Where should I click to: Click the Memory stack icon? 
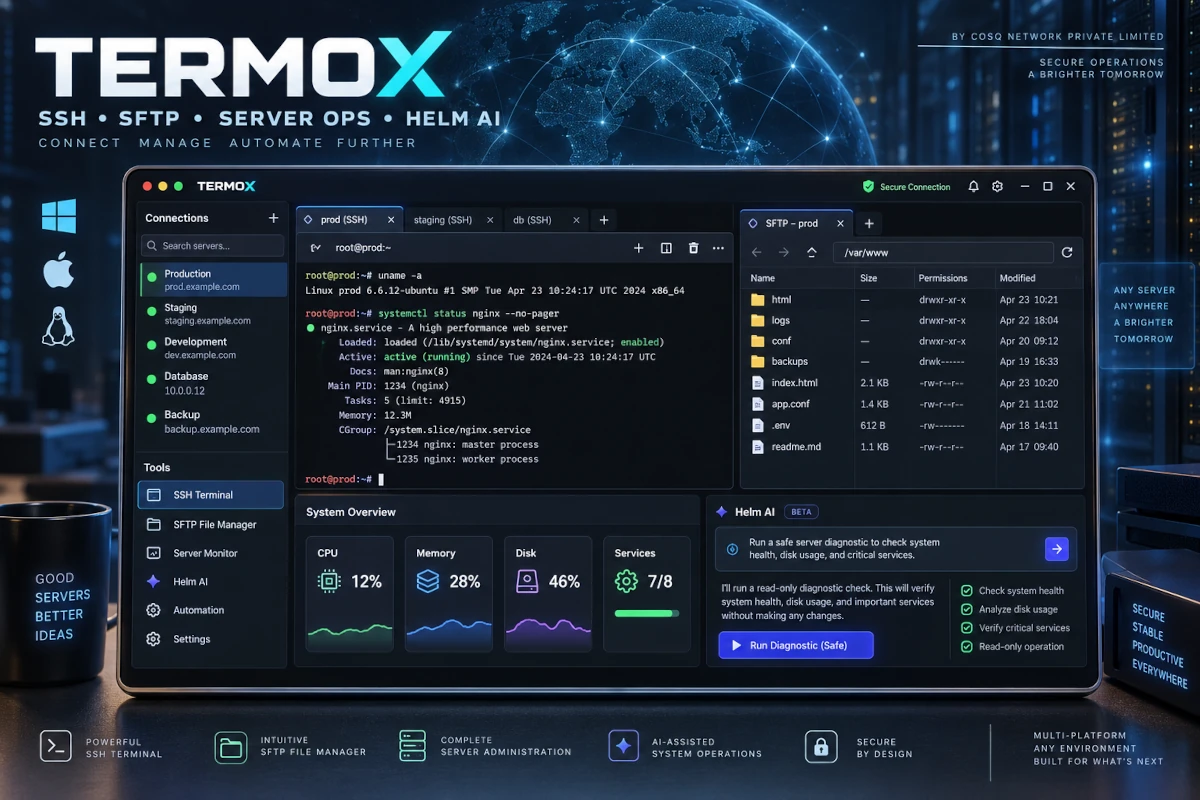(x=428, y=581)
